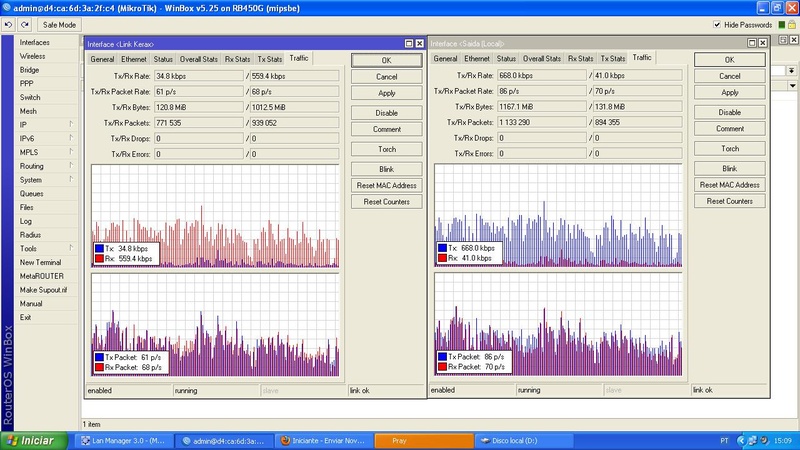This screenshot has height=450, width=800.
Task: Click Comment in Saida Local window
Action: click(x=730, y=129)
